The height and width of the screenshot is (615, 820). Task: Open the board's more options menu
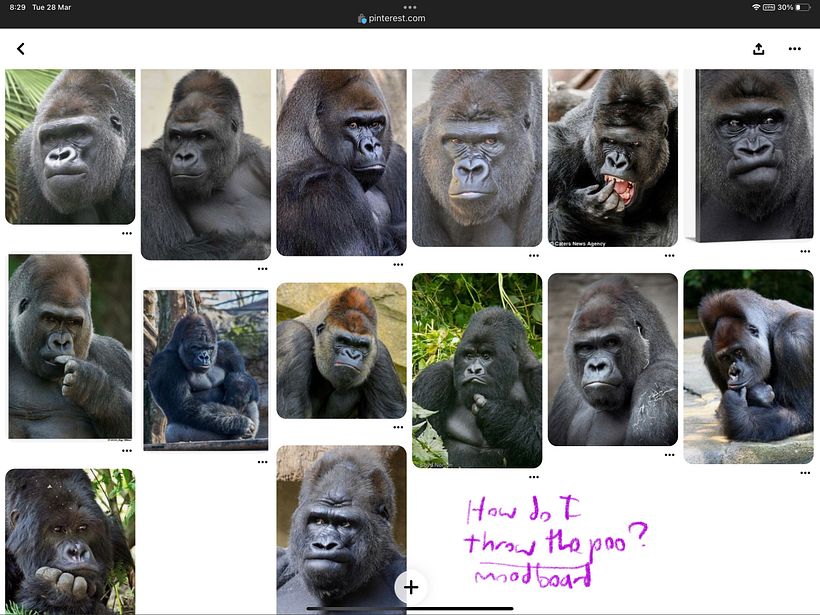[794, 49]
